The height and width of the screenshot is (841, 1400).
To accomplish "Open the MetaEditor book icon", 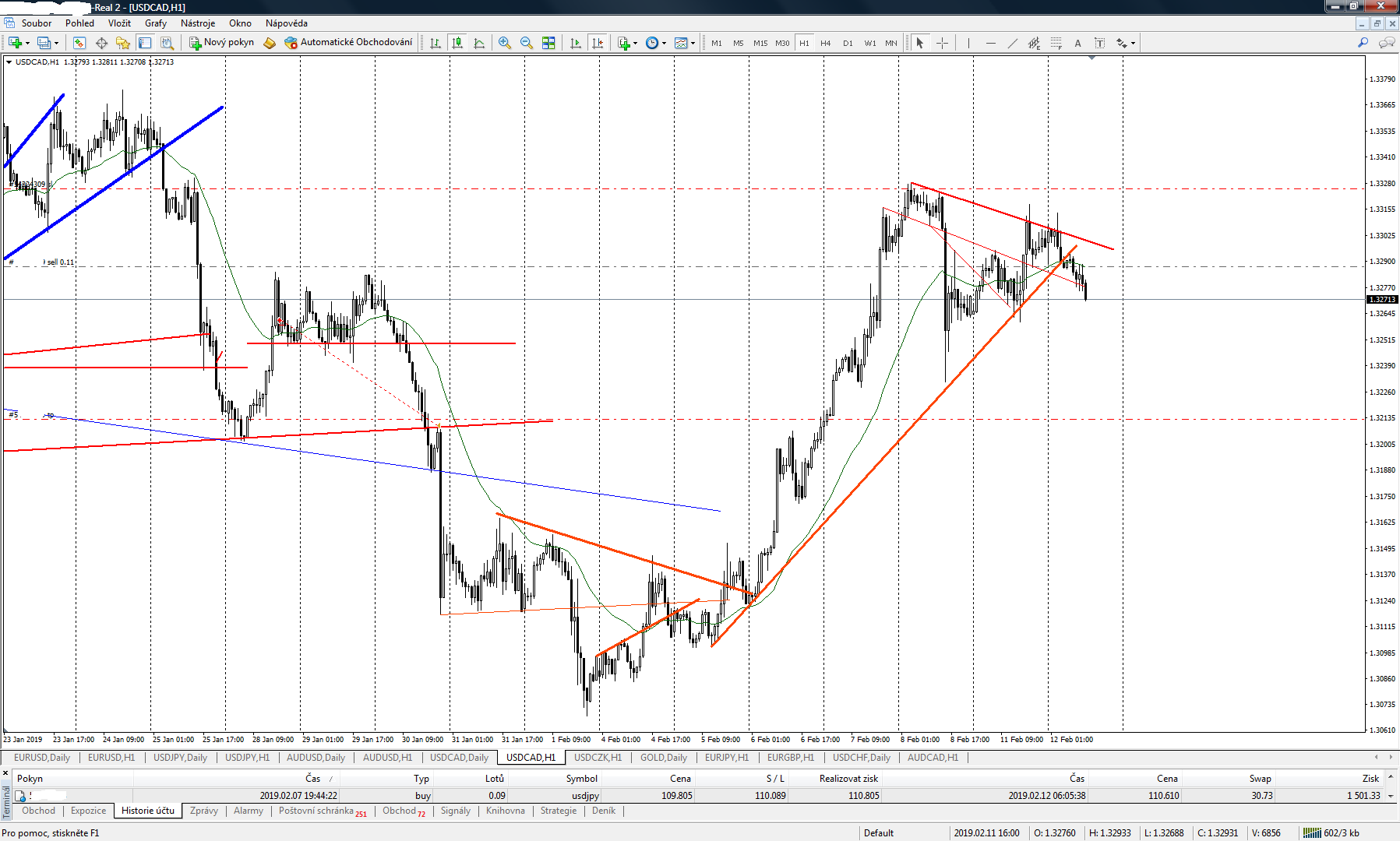I will (x=270, y=43).
